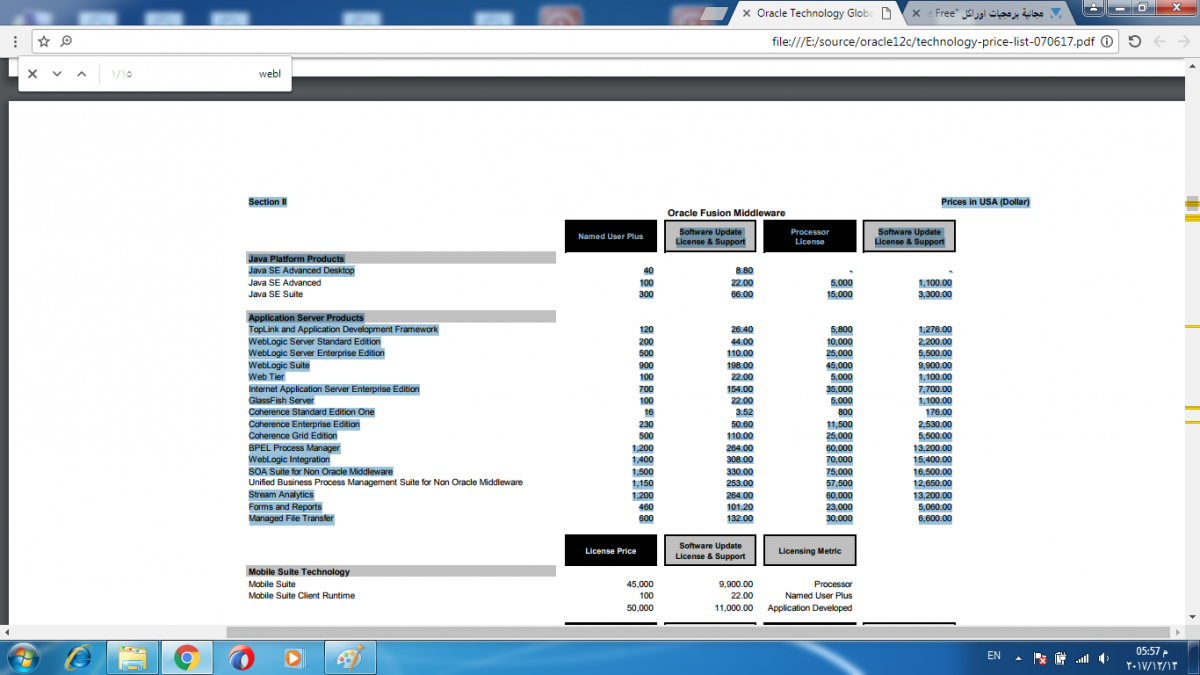Close the find-in-page bar
Image resolution: width=1200 pixels, height=675 pixels.
click(x=32, y=74)
